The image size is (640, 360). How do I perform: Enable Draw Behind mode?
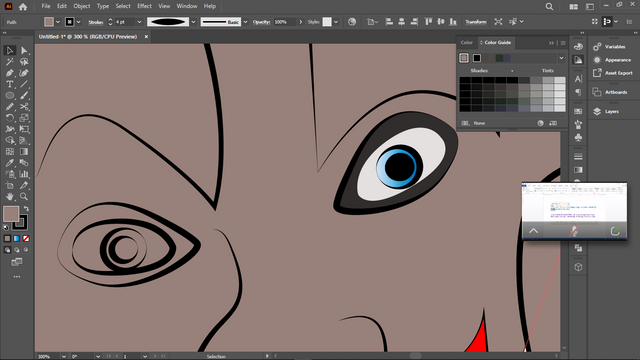click(x=17, y=250)
